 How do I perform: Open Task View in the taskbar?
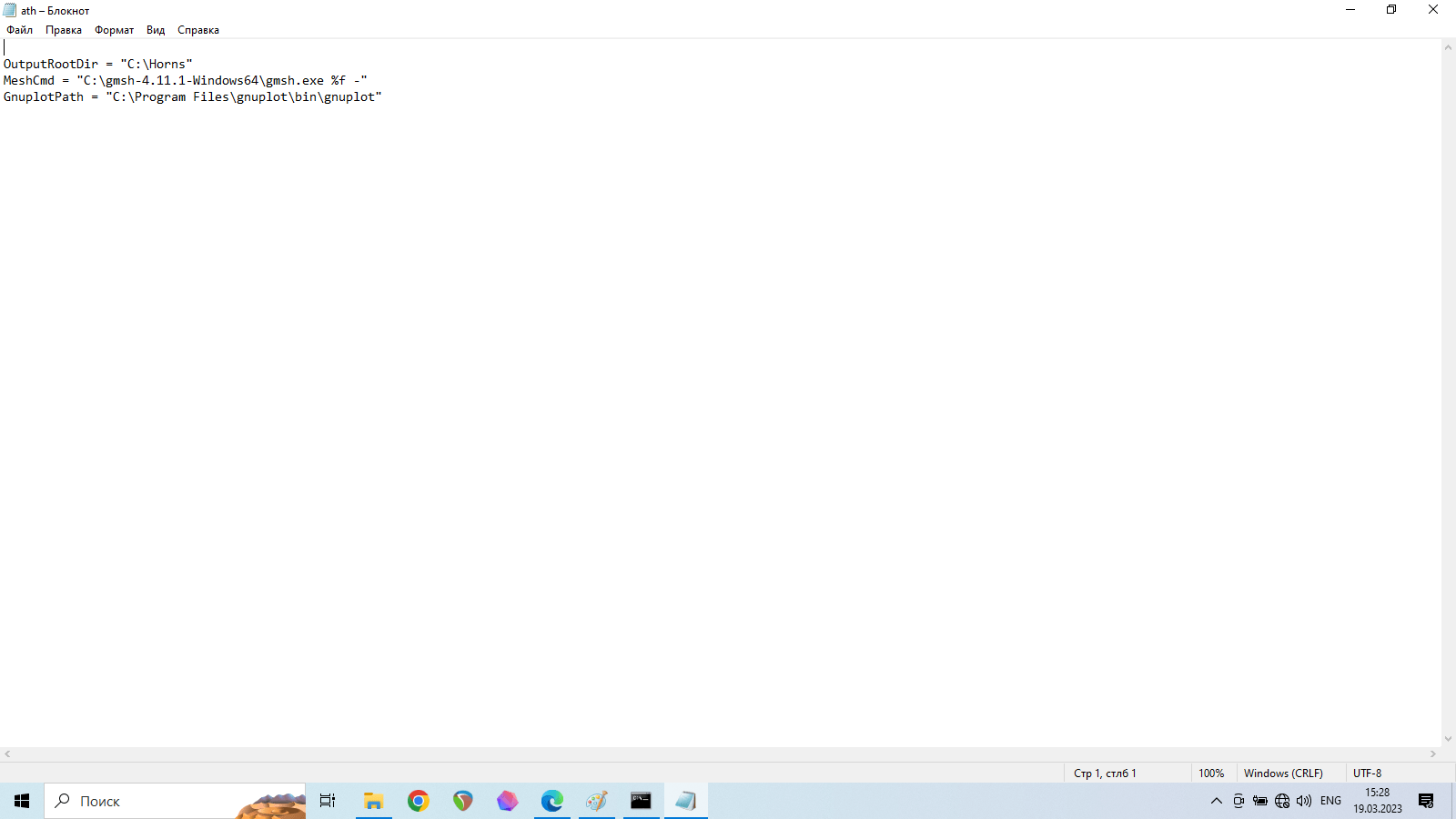(x=328, y=801)
